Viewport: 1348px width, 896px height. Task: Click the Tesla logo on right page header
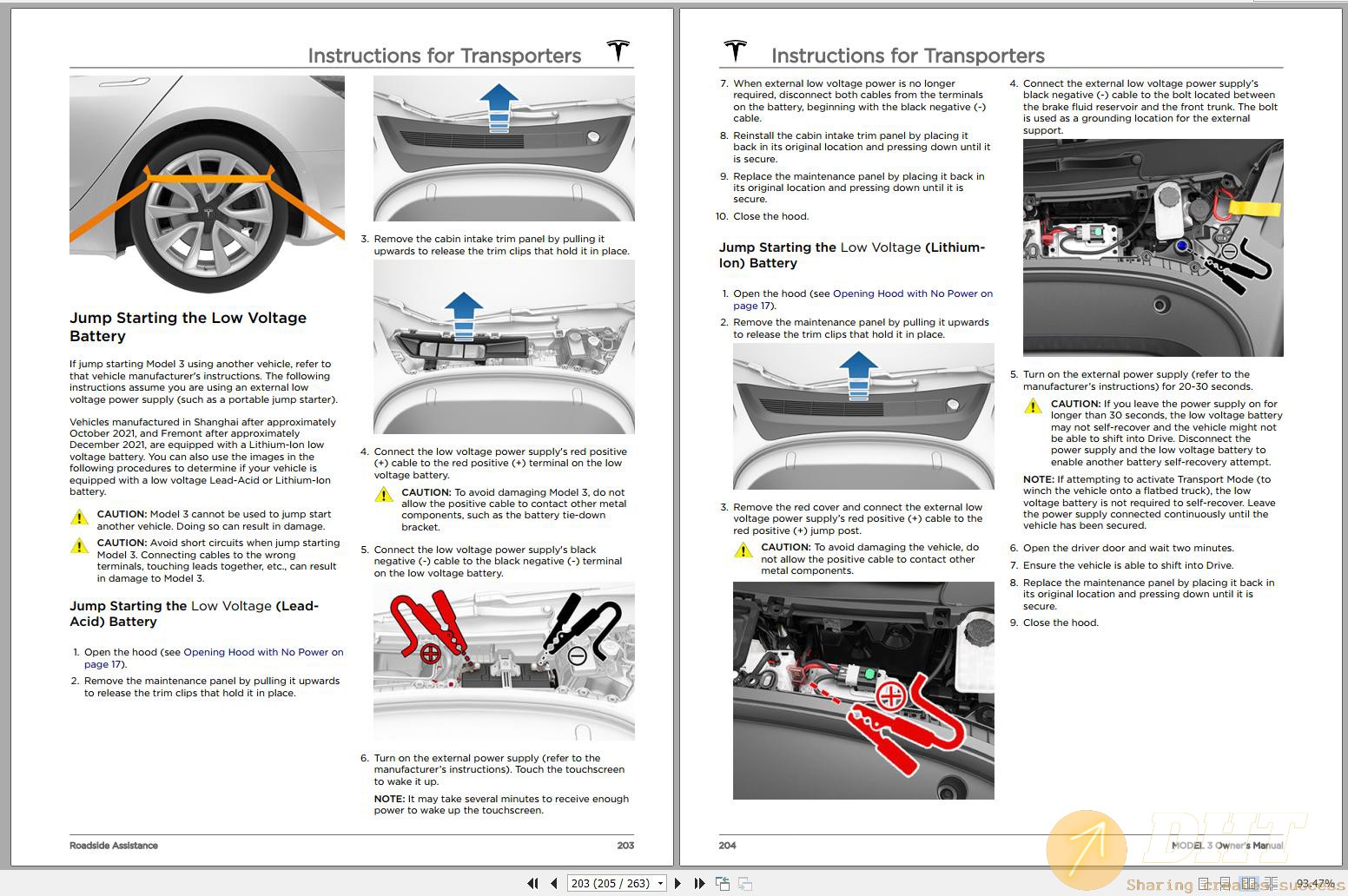(735, 51)
